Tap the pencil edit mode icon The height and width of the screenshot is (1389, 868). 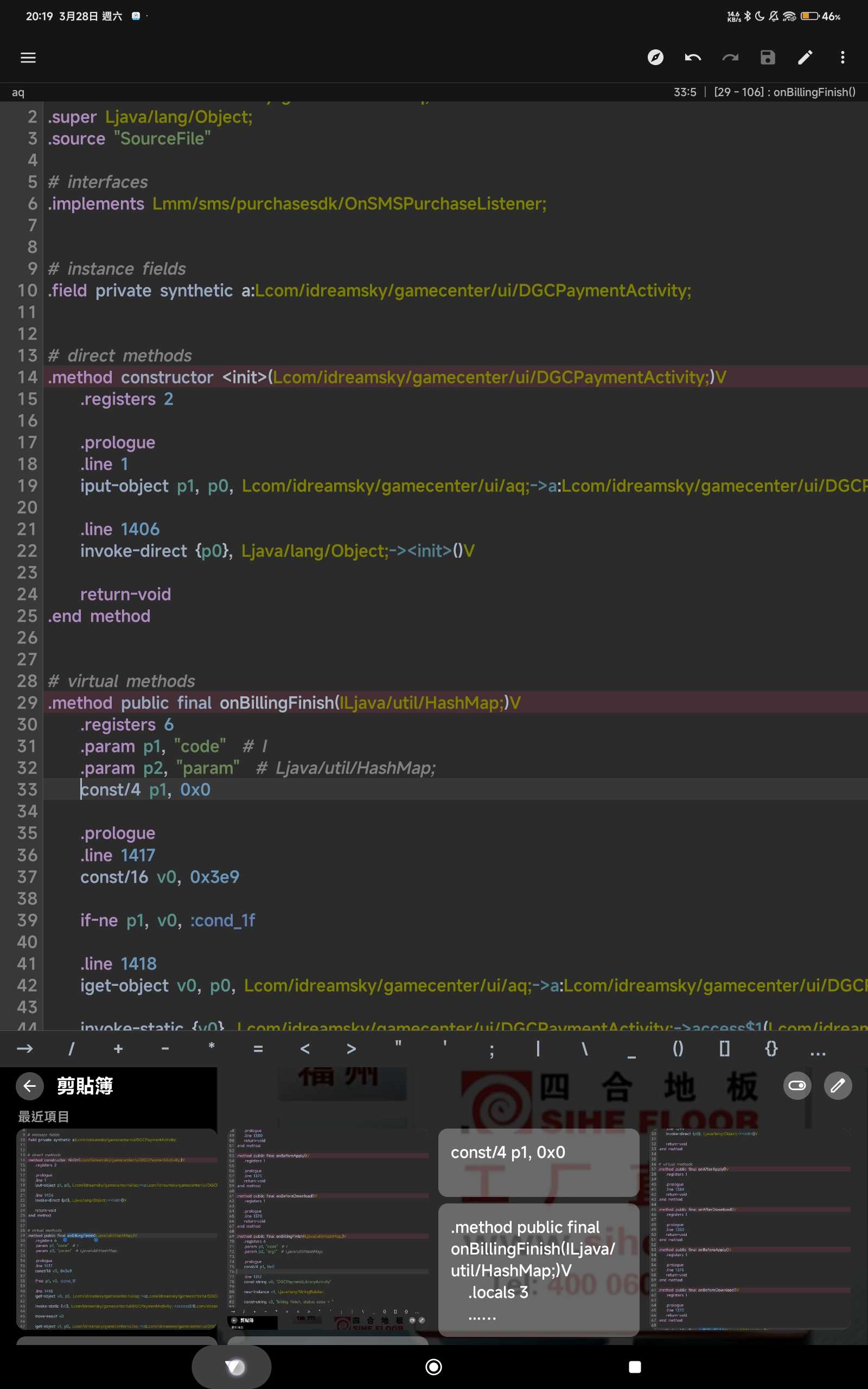(x=805, y=58)
